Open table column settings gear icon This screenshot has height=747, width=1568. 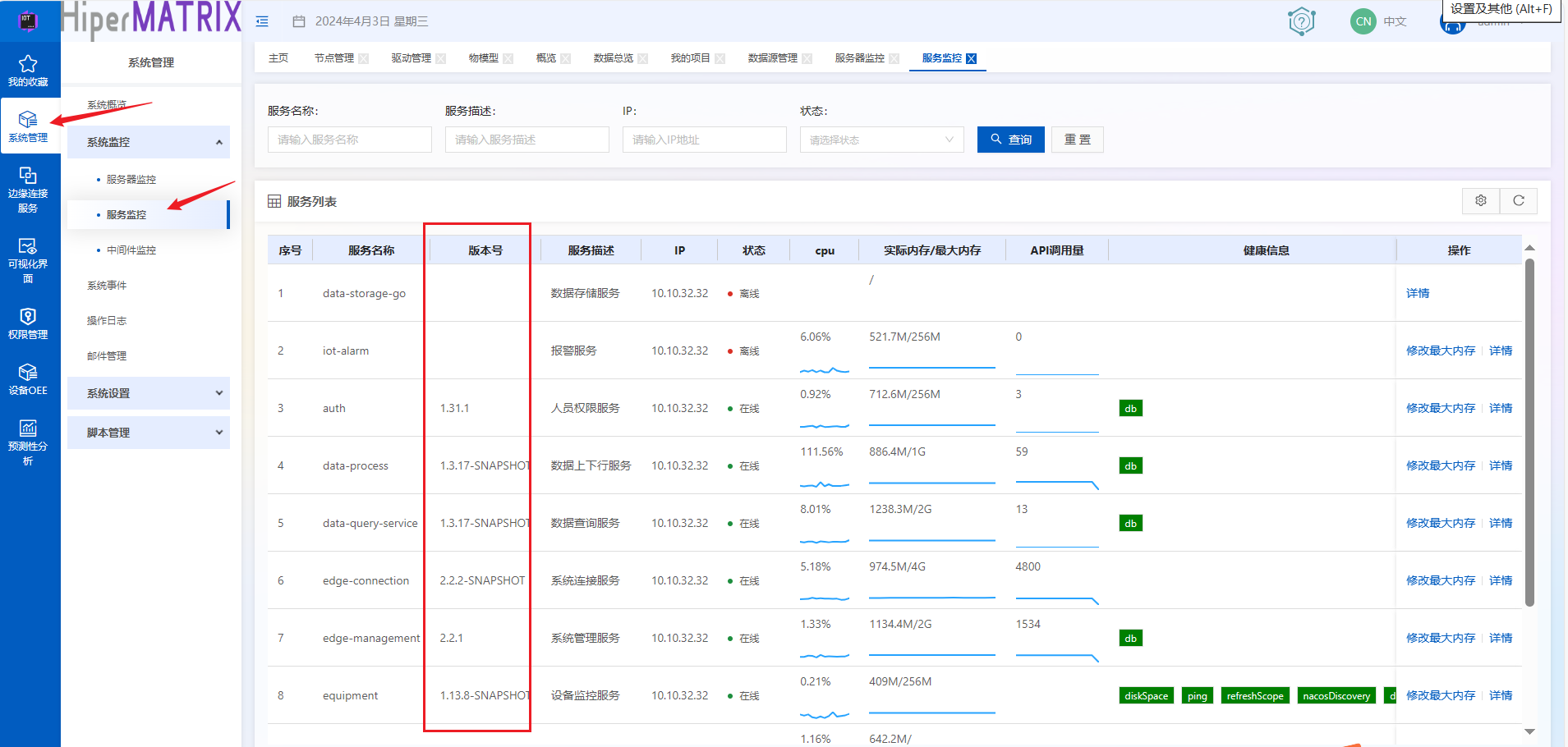(1481, 200)
